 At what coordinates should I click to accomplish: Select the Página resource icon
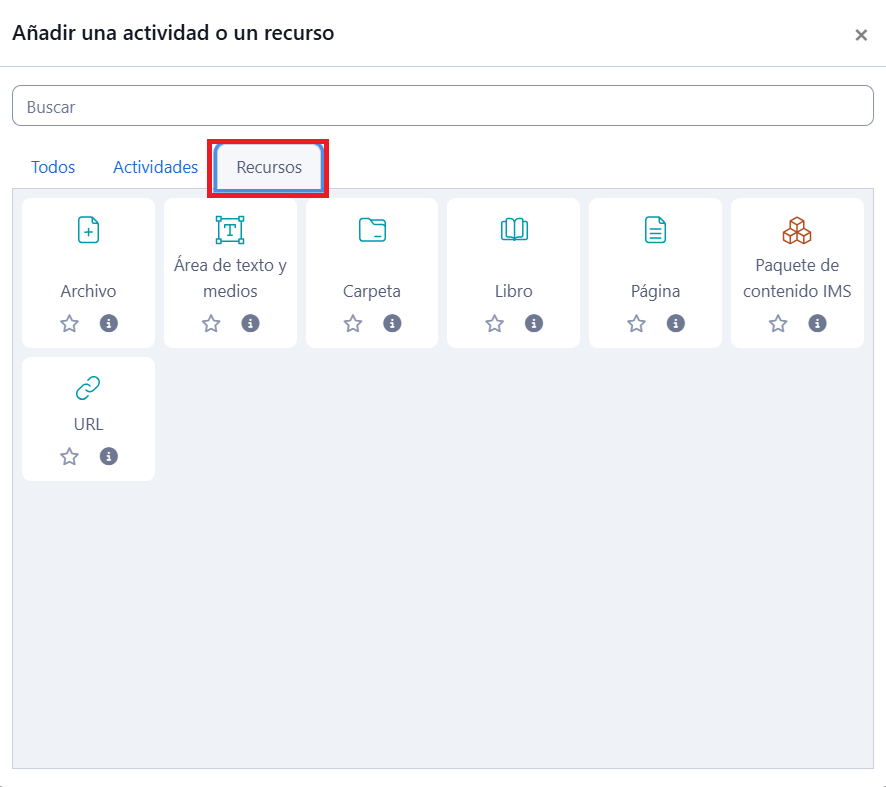(655, 230)
